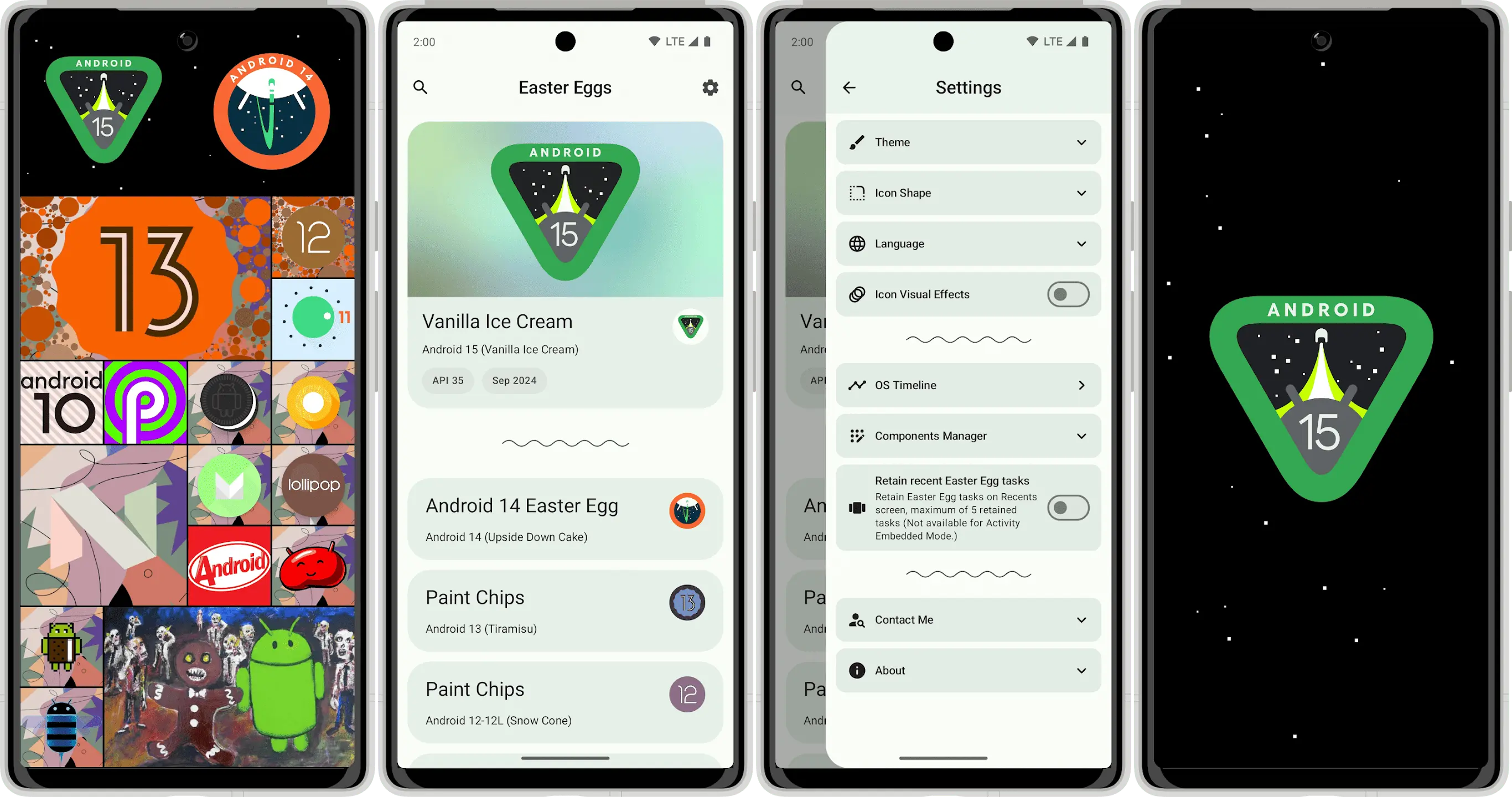The width and height of the screenshot is (1512, 797).
Task: Navigate back using the back arrow button
Action: (x=849, y=87)
